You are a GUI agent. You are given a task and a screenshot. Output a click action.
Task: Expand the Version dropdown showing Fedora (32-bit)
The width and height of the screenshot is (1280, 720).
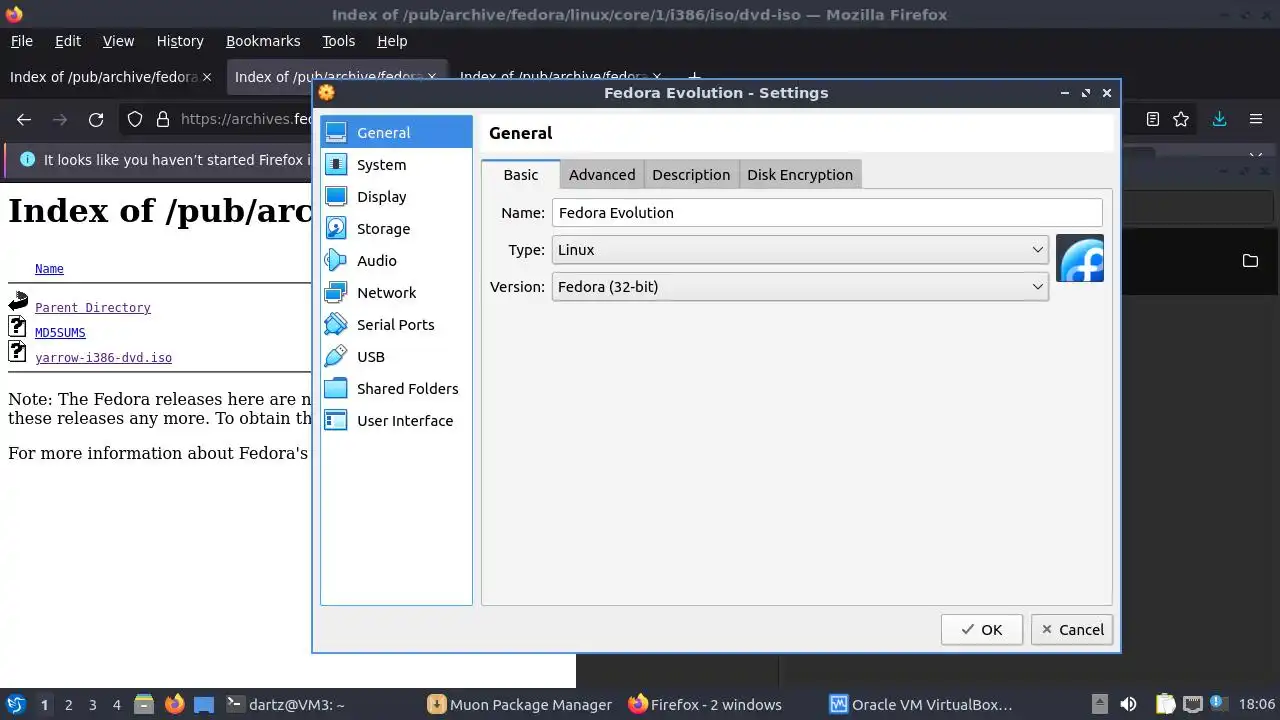pos(800,287)
